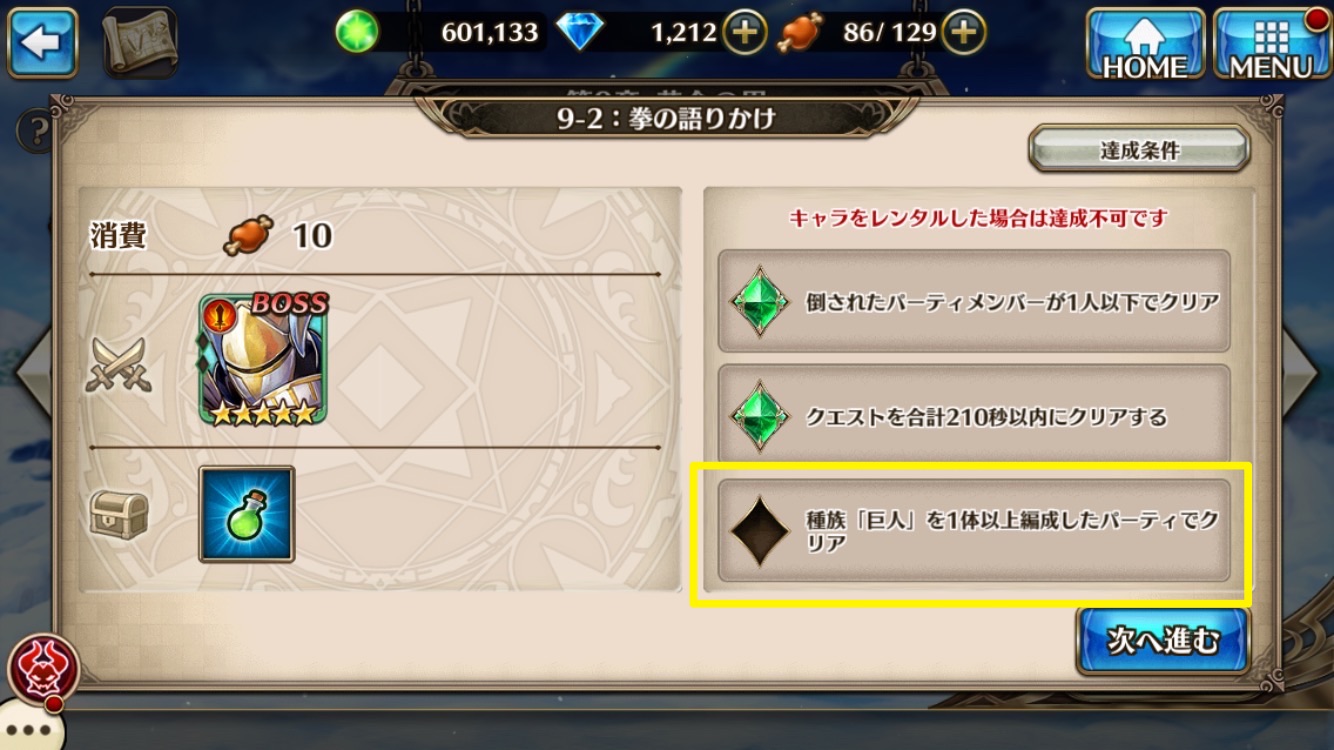Screen dimensions: 1334x750
Task: Tap the blue back arrow icon
Action: pyautogui.click(x=42, y=42)
